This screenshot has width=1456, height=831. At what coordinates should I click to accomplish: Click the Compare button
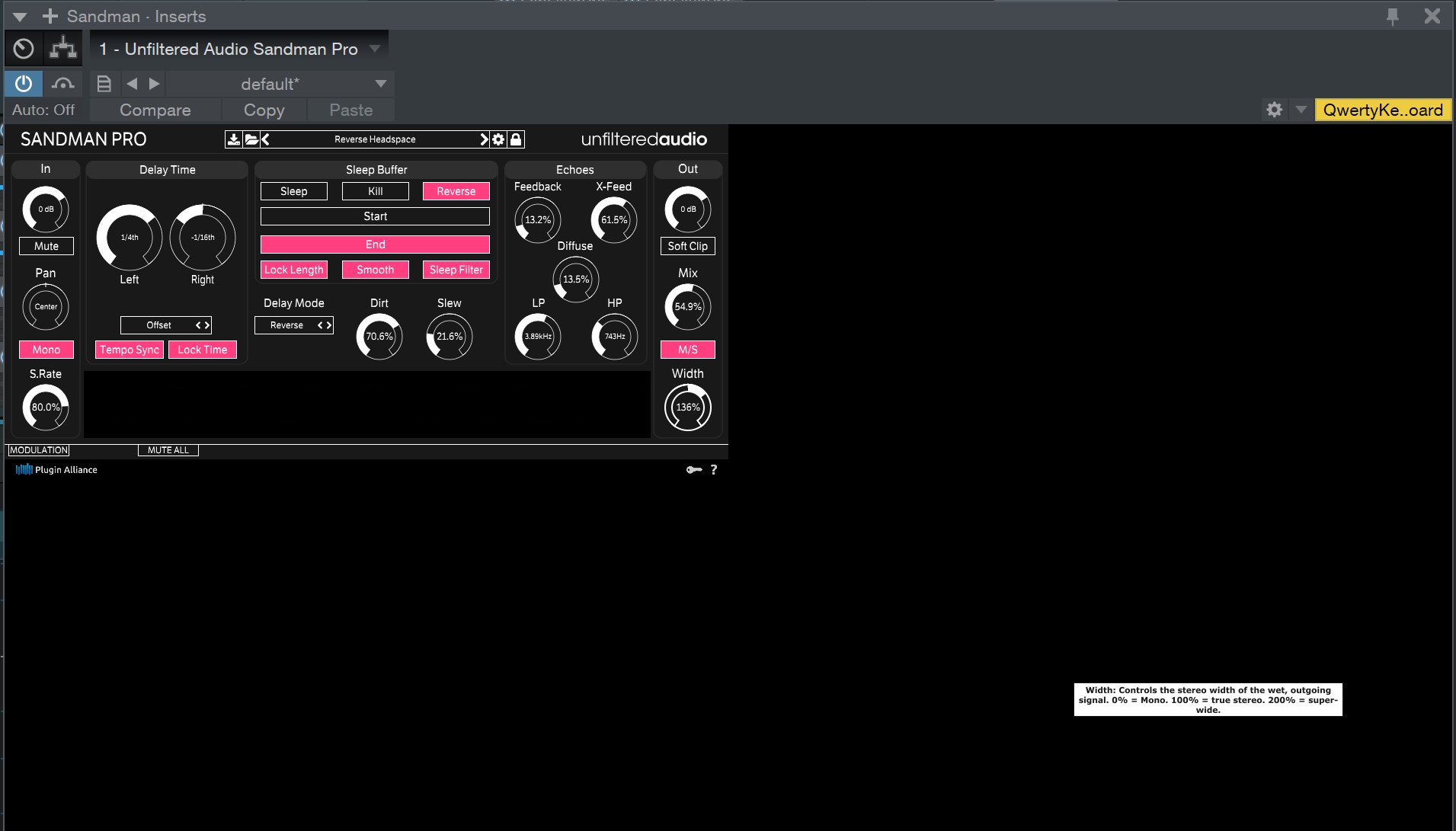coord(155,110)
